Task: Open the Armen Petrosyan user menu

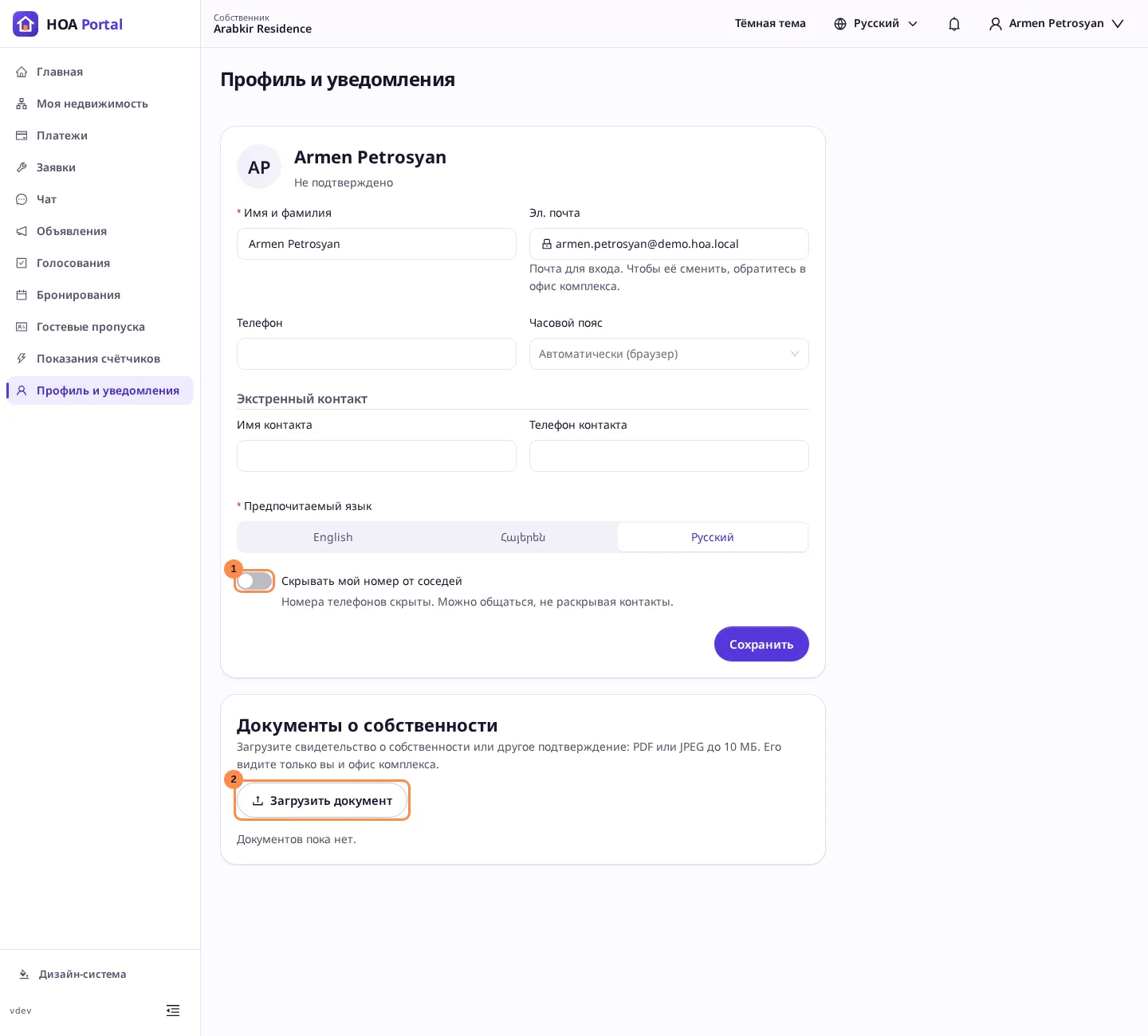Action: click(x=1056, y=24)
